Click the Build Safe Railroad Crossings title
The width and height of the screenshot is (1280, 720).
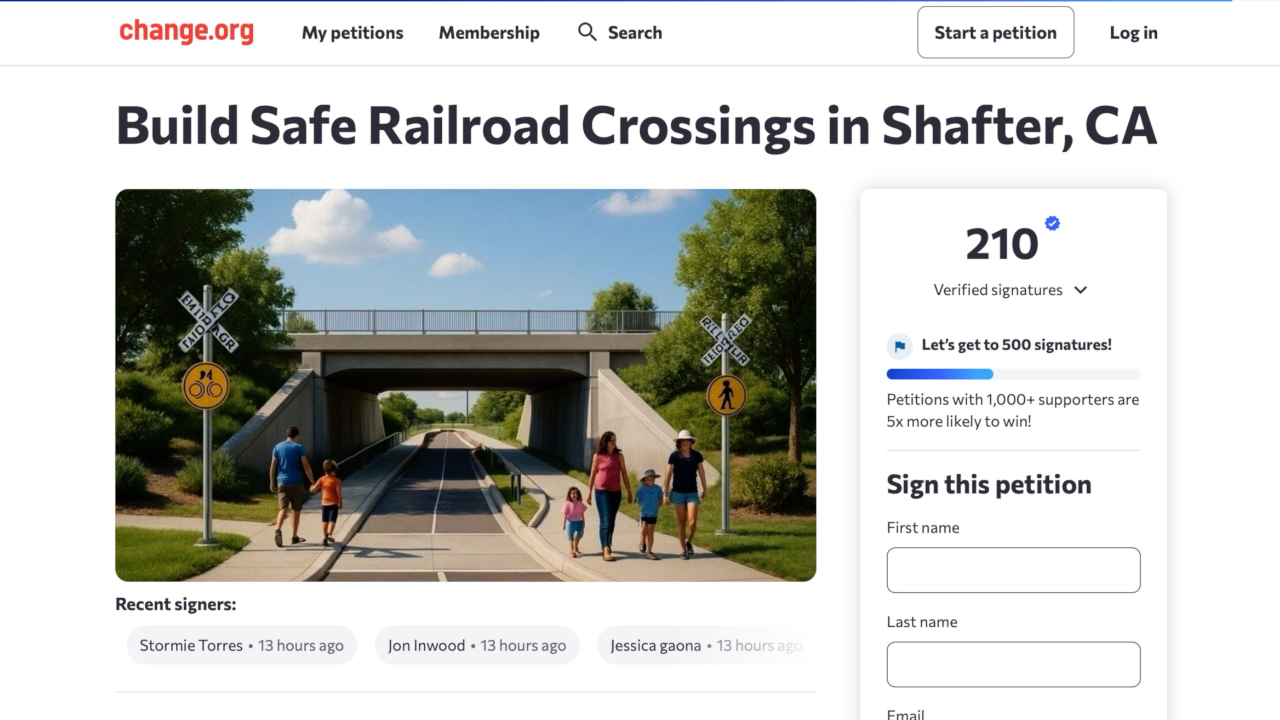coord(636,126)
